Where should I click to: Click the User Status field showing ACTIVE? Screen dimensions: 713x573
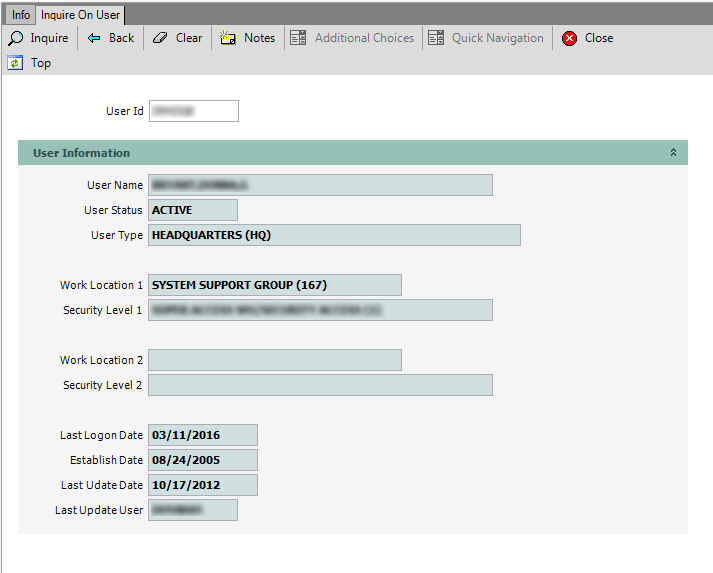(x=192, y=210)
